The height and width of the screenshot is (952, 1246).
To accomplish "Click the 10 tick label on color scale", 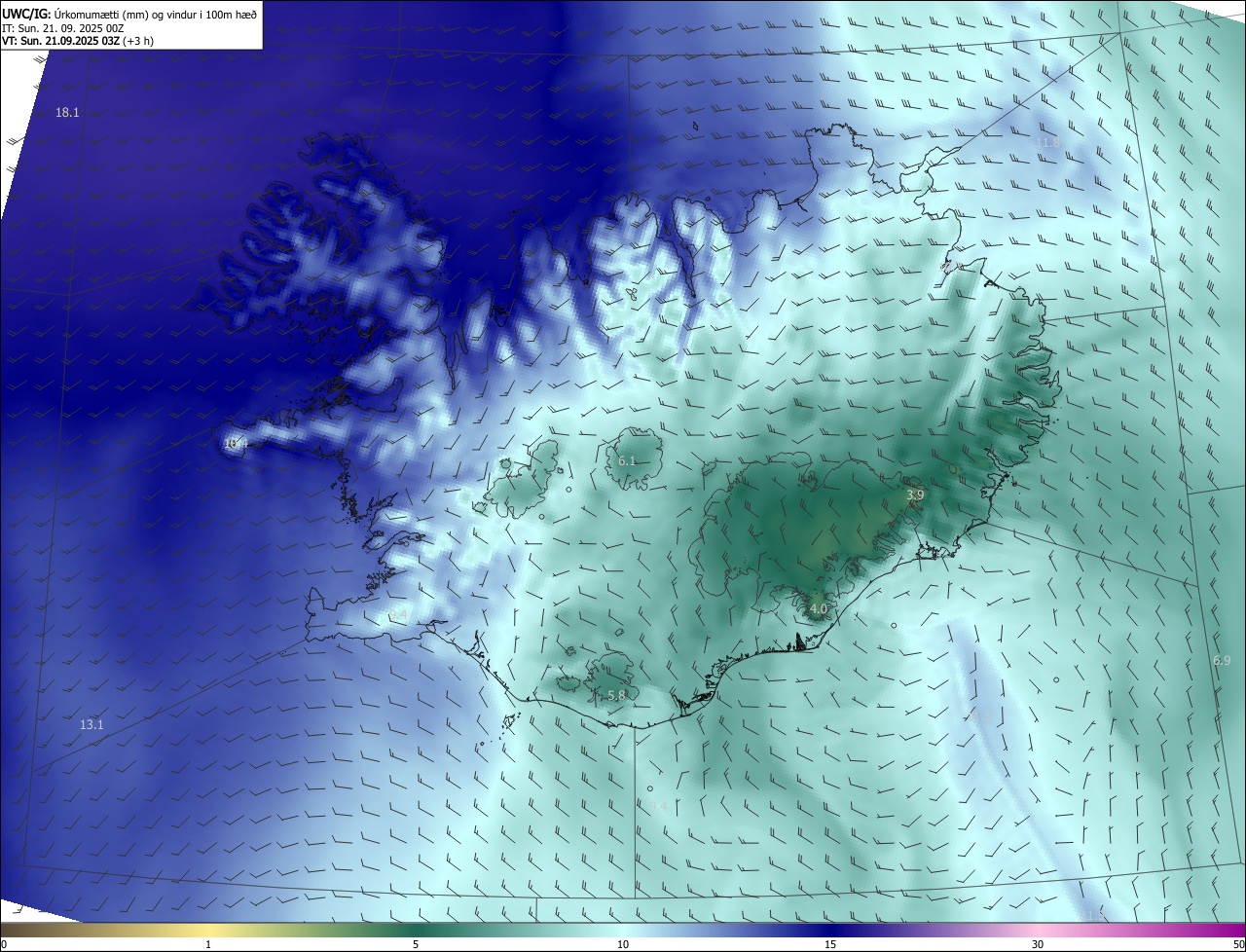I will [623, 944].
